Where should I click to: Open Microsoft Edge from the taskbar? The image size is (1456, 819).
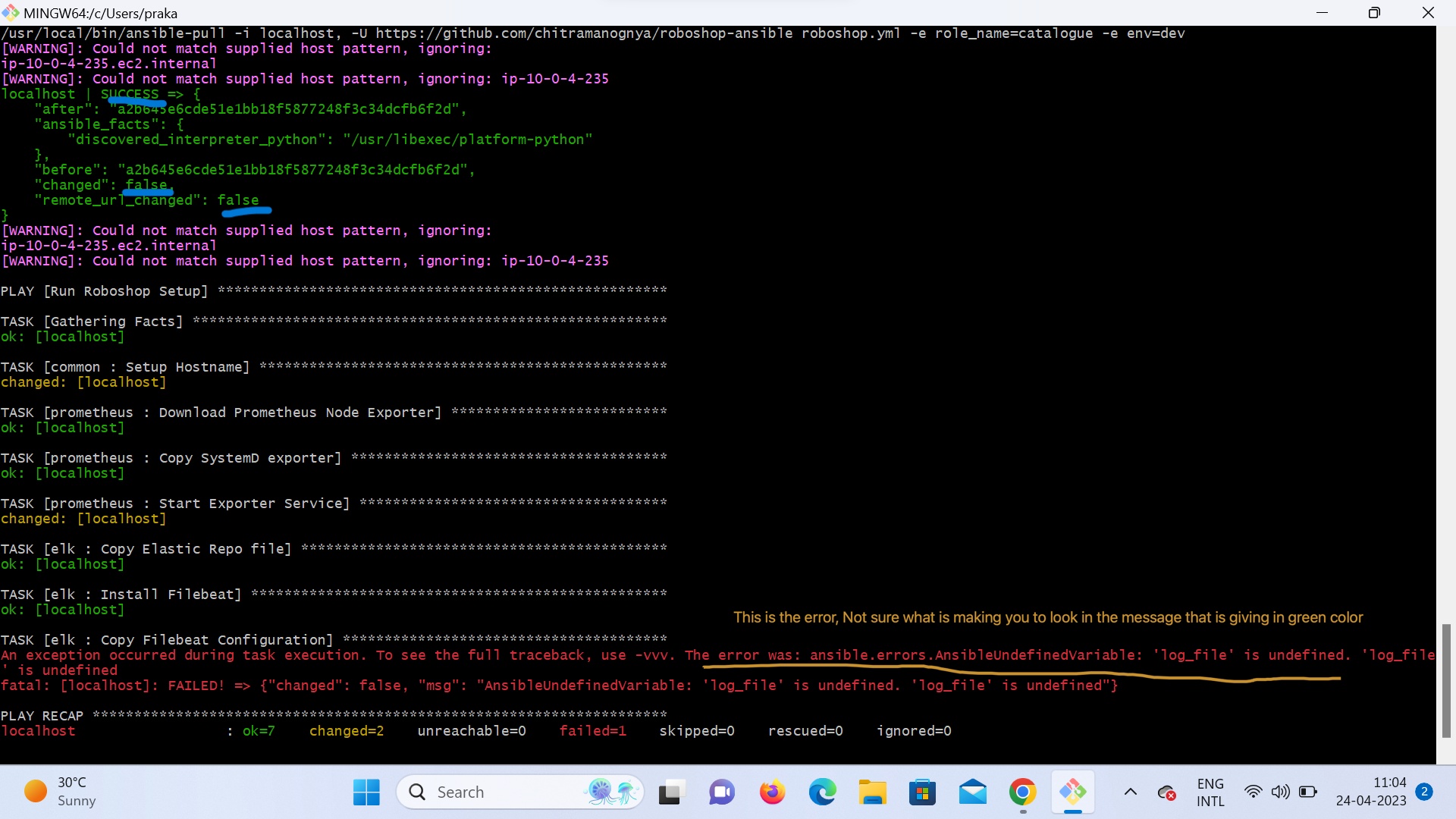click(823, 792)
